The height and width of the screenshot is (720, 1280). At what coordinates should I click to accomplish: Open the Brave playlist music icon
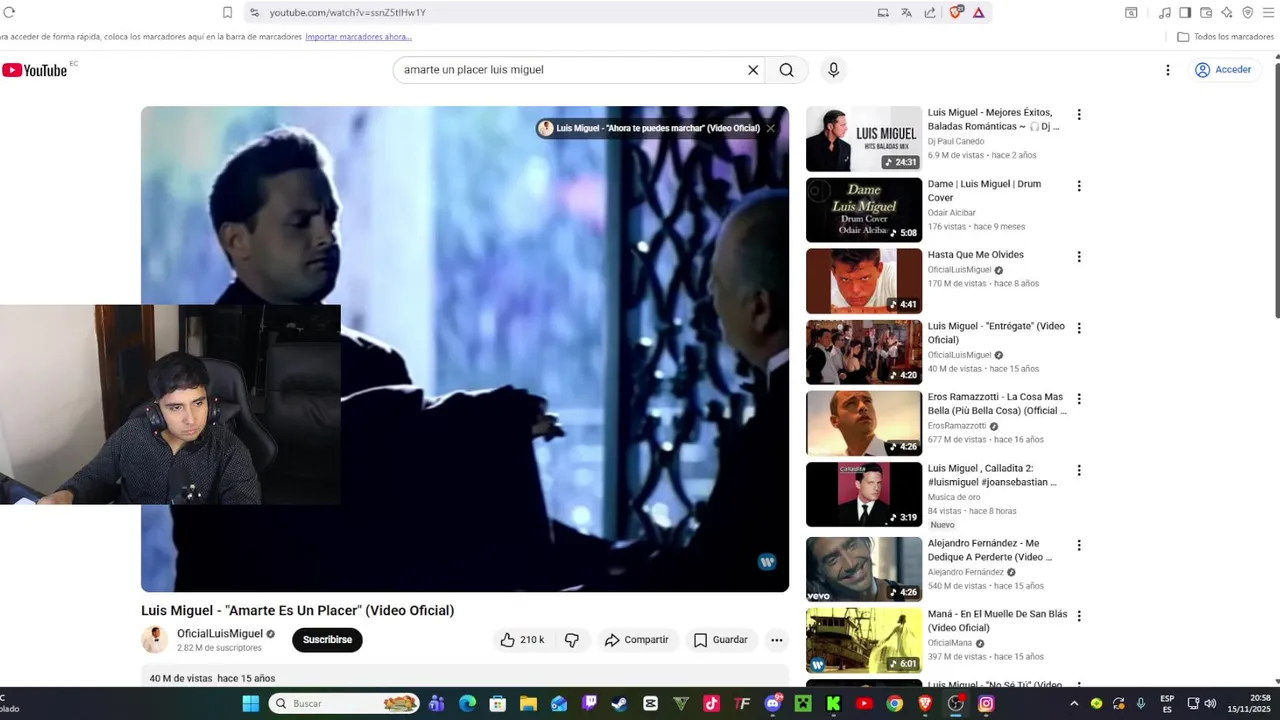(1164, 12)
